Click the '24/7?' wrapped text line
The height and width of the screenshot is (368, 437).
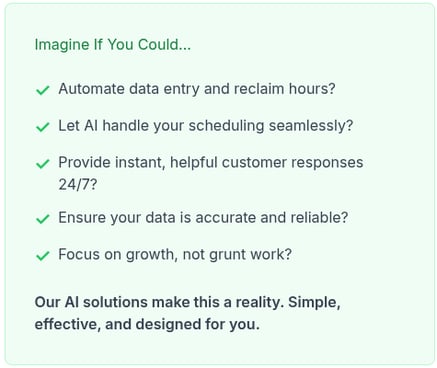coord(77,184)
